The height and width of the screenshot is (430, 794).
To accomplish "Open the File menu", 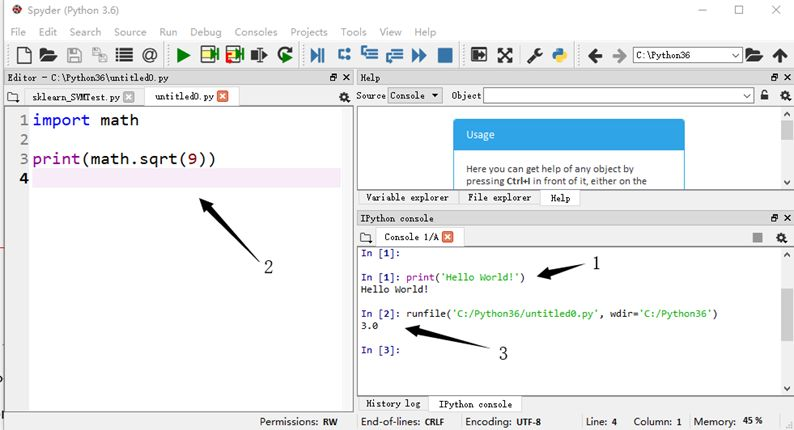I will point(18,32).
